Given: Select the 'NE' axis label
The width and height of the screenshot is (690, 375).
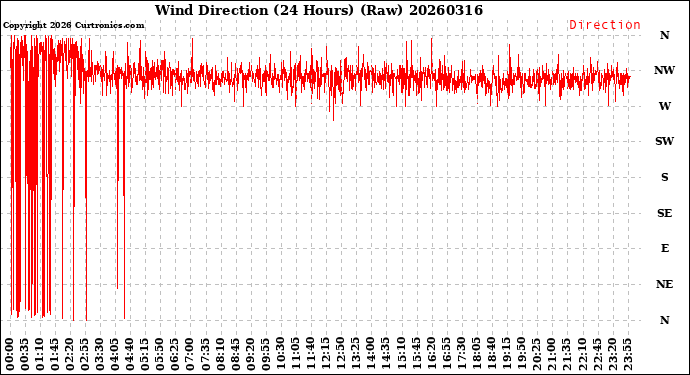Looking at the screenshot, I should [x=664, y=284].
